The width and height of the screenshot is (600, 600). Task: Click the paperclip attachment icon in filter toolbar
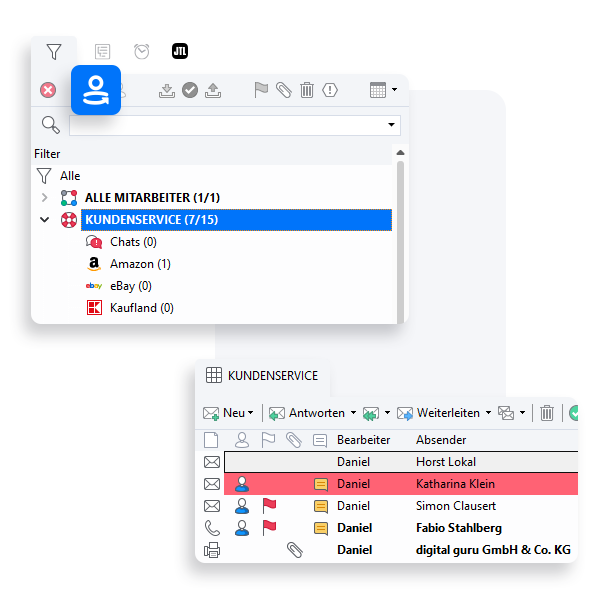[284, 90]
